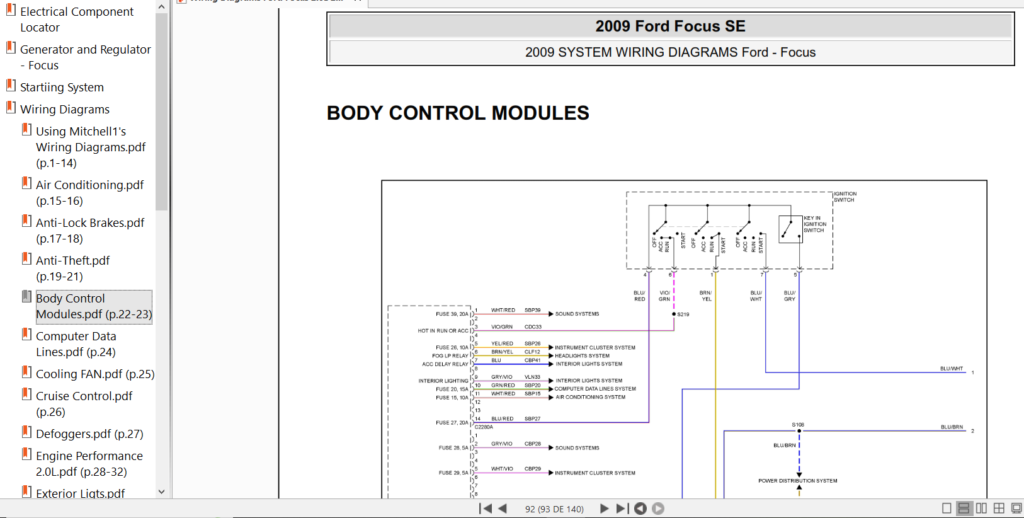Click the HOT IN RUN OR ACC label
This screenshot has height=518, width=1024.
443,331
